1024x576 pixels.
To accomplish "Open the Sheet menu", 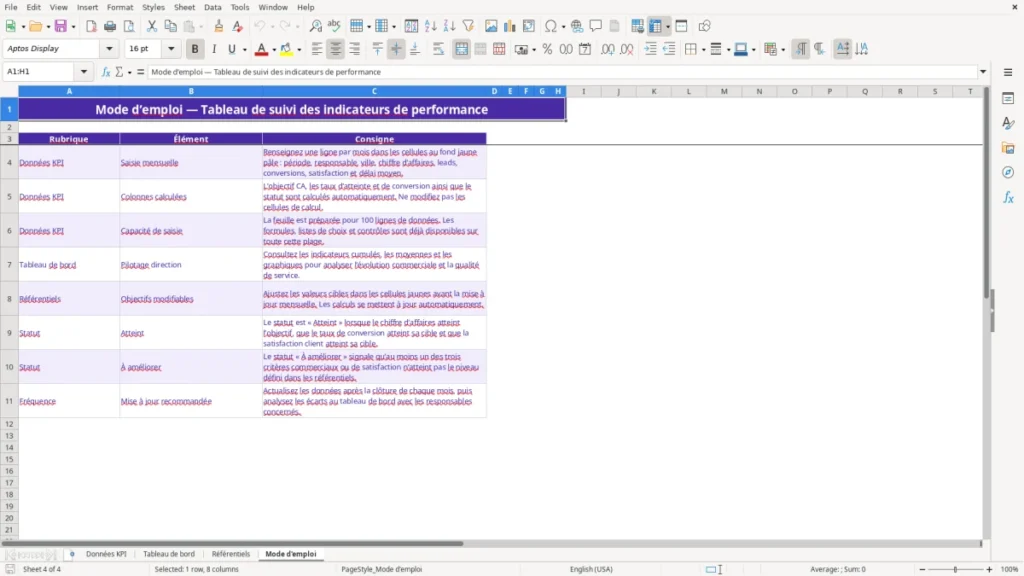I will pos(184,7).
